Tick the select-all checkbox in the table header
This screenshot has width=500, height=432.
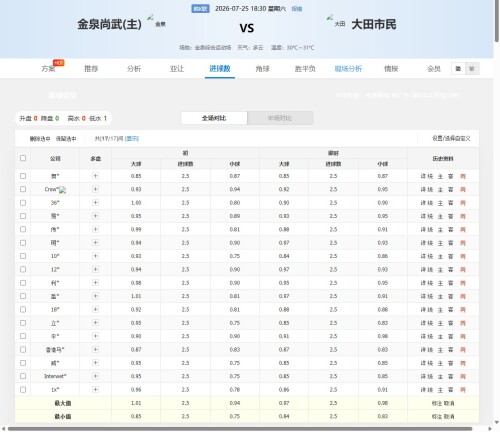point(23,158)
